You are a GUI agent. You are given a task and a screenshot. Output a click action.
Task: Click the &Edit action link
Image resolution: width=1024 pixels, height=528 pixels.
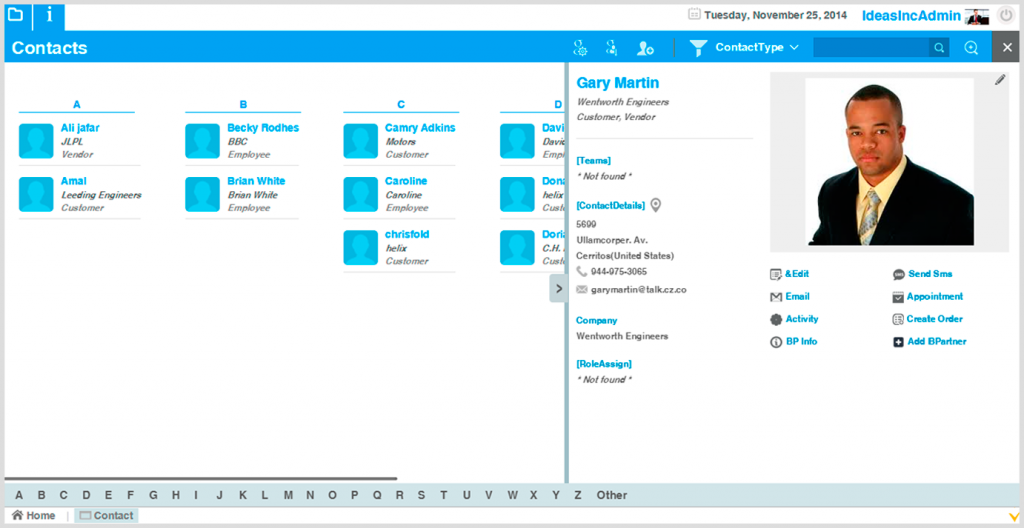pyautogui.click(x=790, y=274)
